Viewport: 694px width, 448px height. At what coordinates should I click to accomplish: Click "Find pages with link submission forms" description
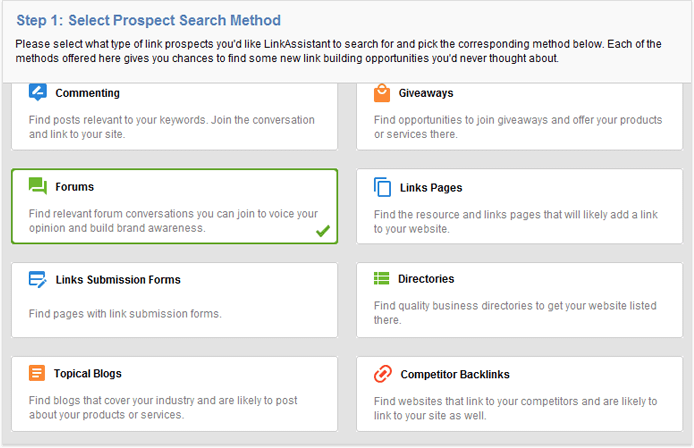(125, 314)
